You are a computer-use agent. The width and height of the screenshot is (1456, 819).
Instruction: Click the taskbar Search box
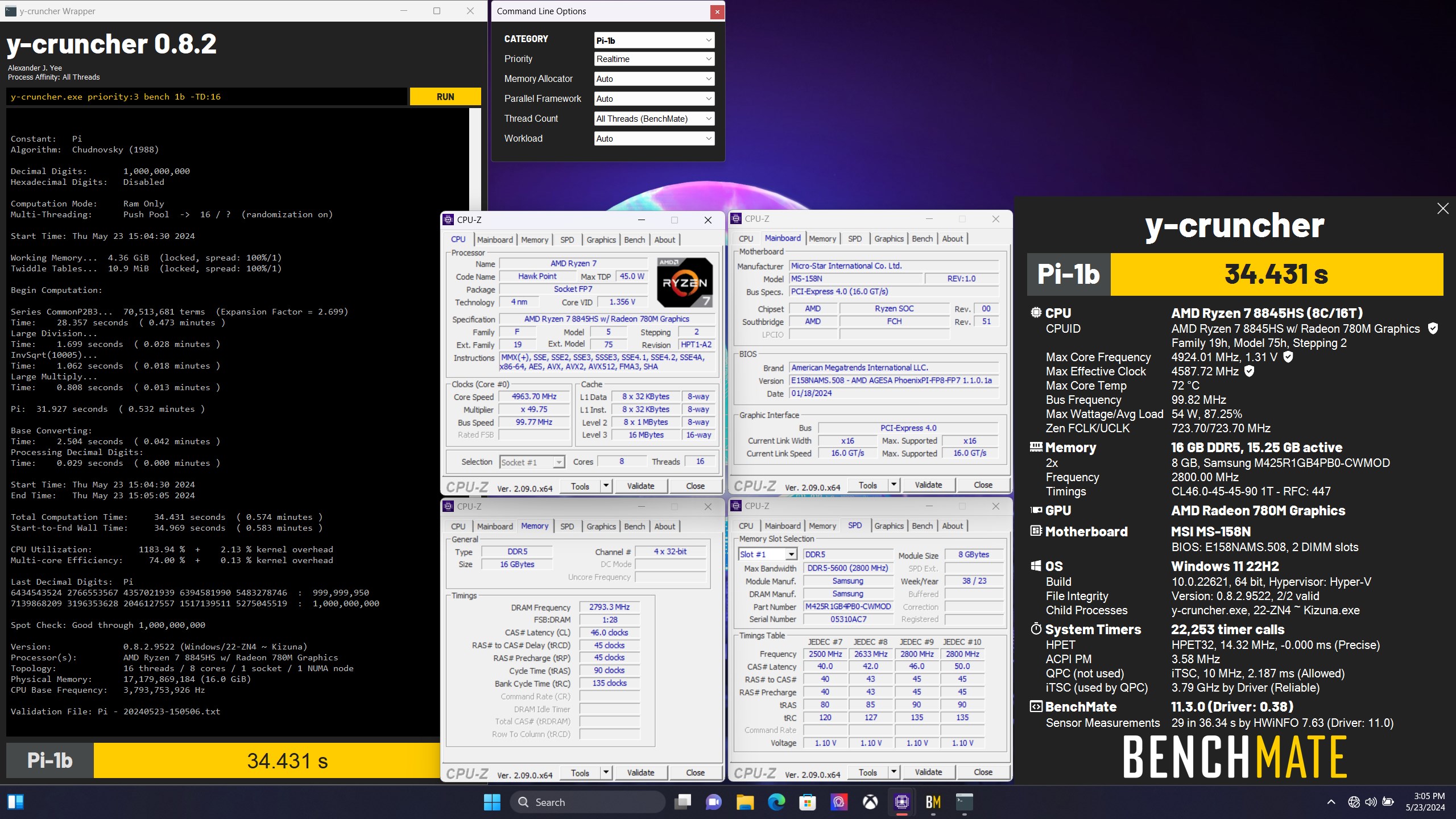tap(588, 803)
